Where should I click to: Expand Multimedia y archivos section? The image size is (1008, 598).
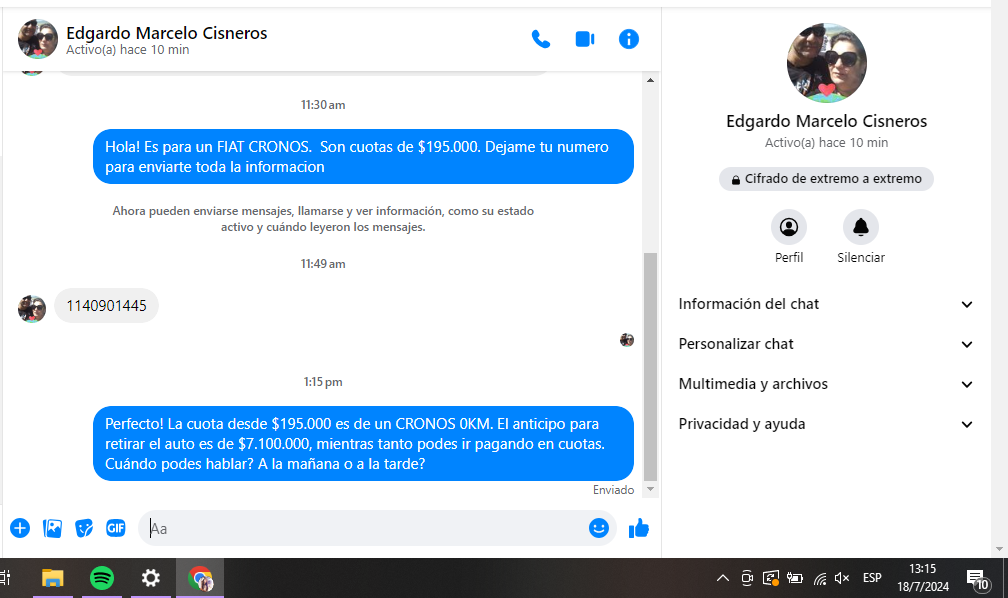pyautogui.click(x=826, y=384)
